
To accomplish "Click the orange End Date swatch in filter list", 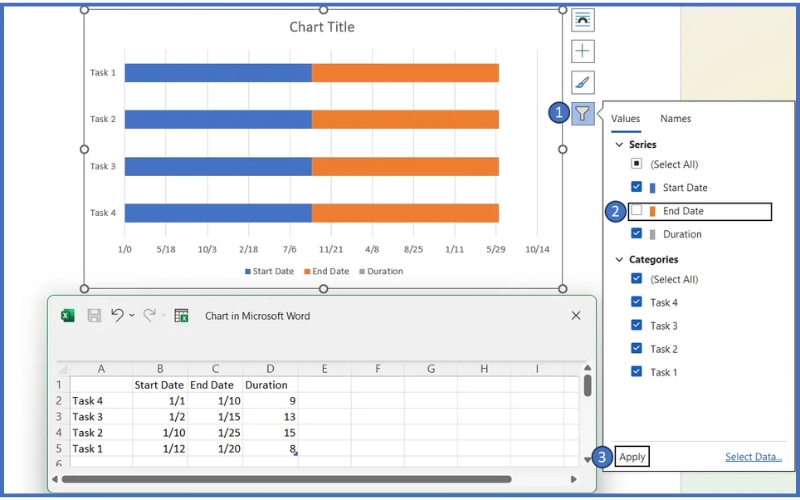I will [652, 211].
